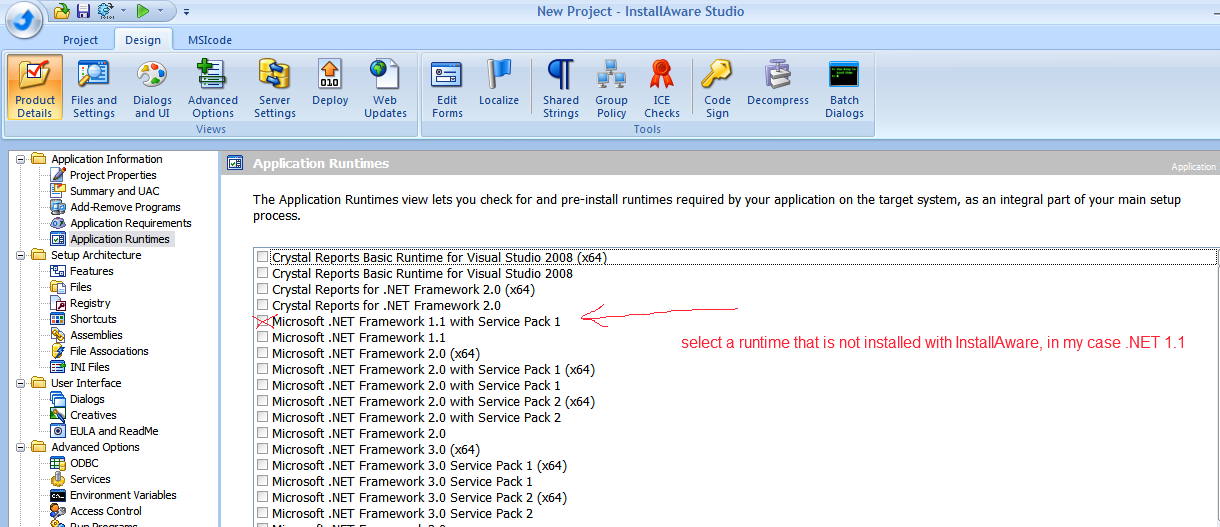This screenshot has width=1220, height=527.
Task: Toggle Microsoft .NET Framework 1.1 with Service Pack 1
Action: pyautogui.click(x=263, y=321)
